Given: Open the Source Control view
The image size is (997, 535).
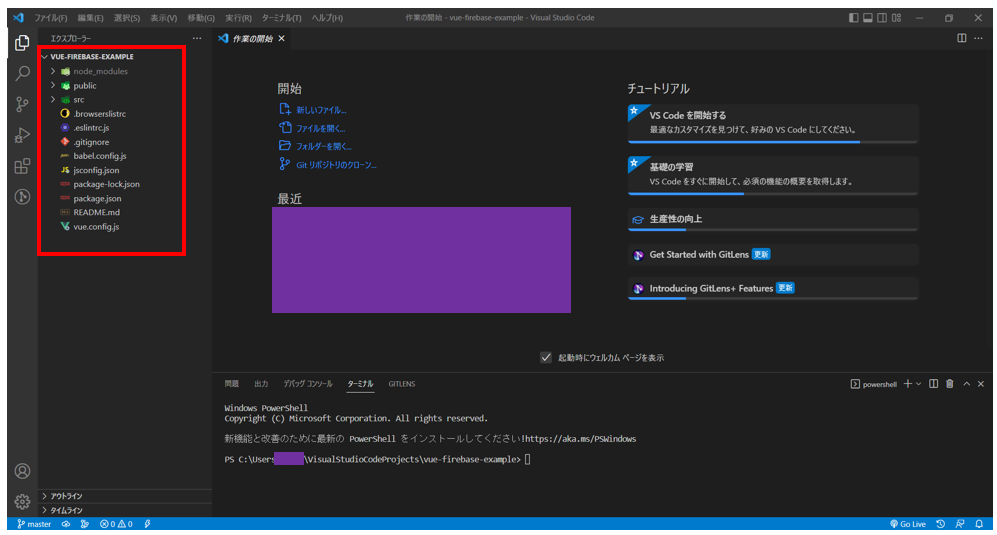Looking at the screenshot, I should click(x=22, y=104).
